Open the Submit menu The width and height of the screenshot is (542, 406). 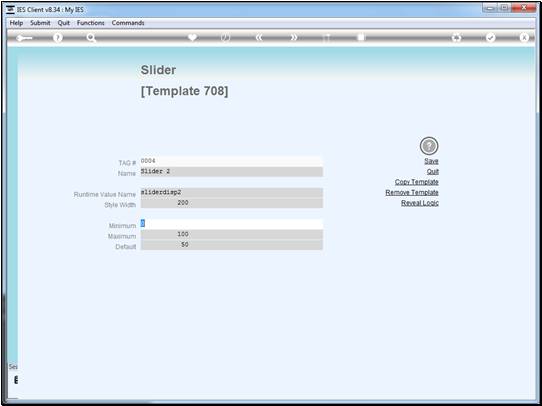tap(40, 23)
